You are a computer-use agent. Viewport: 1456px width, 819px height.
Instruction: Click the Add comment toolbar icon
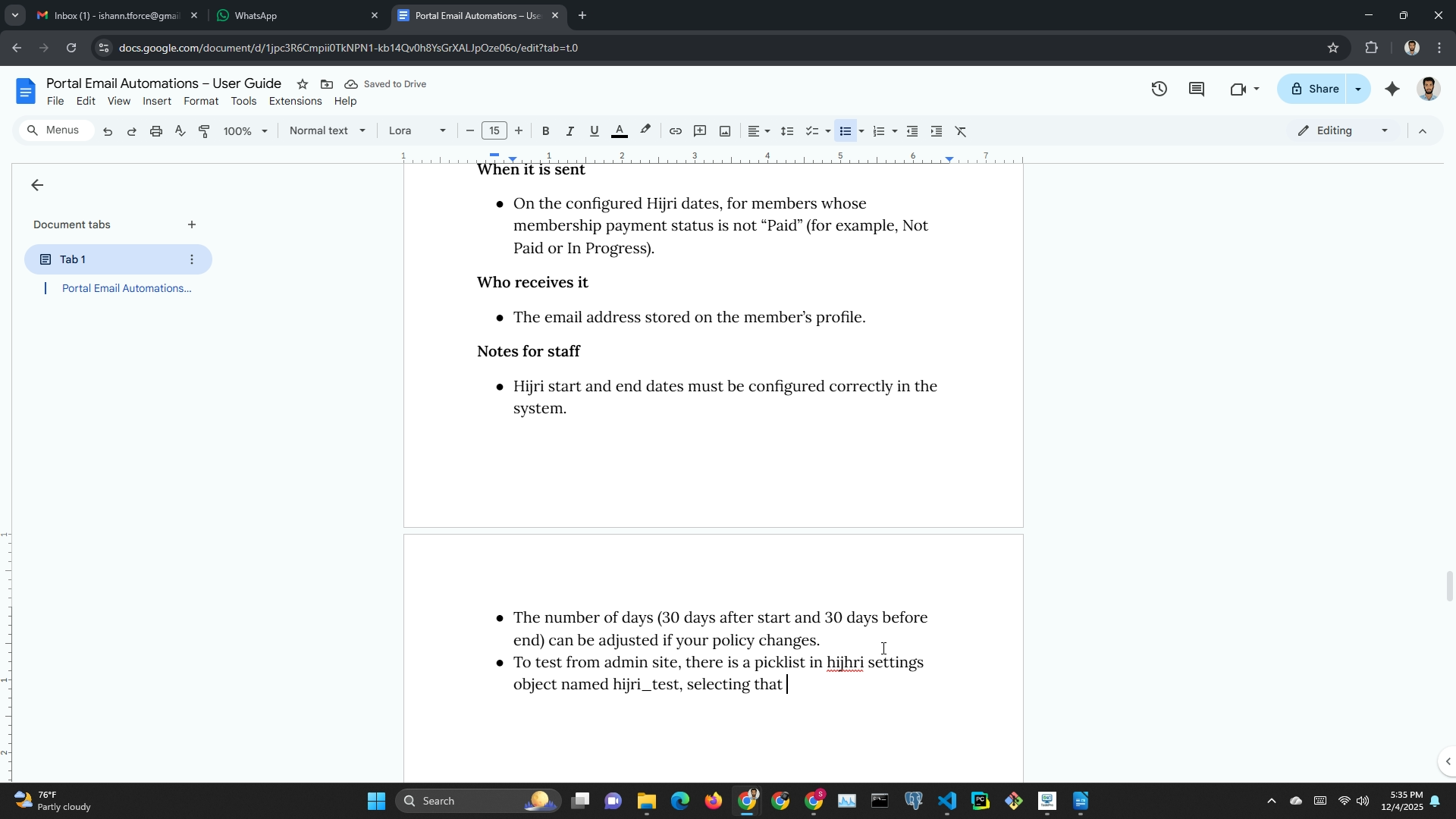pos(700,131)
